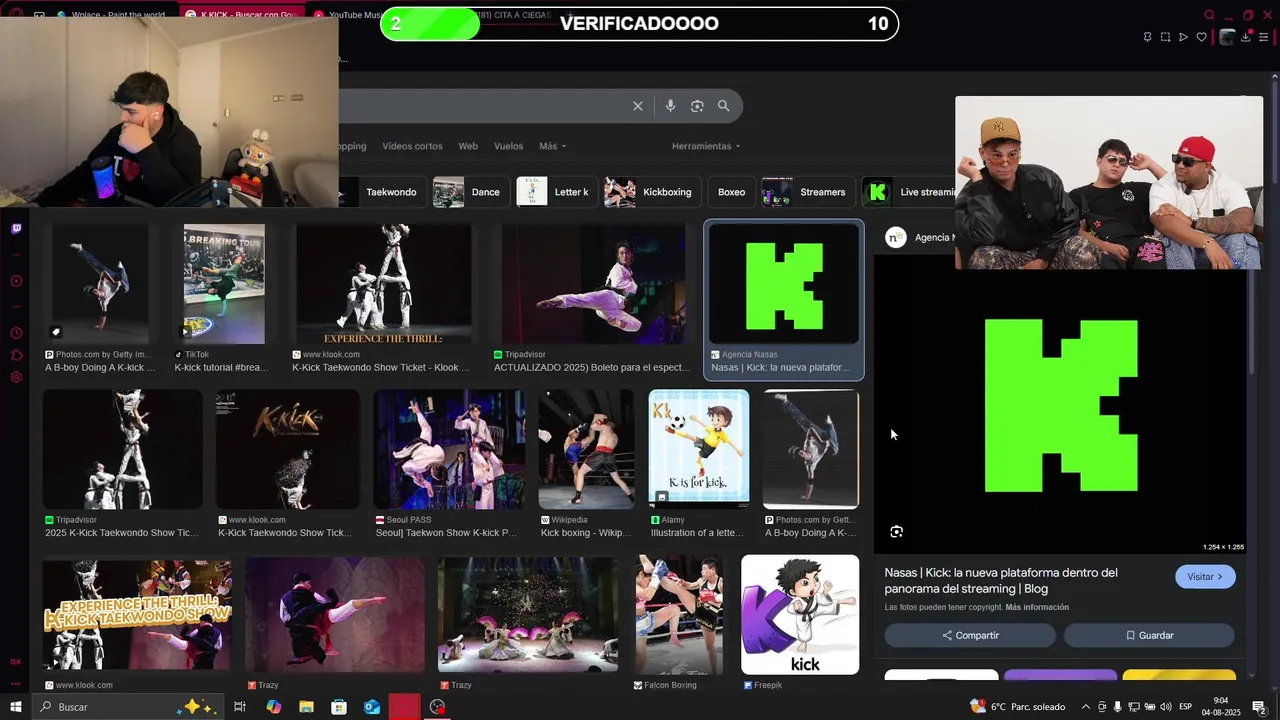This screenshot has height=720, width=1280.
Task: Switch to the Web results tab
Action: coord(468,146)
